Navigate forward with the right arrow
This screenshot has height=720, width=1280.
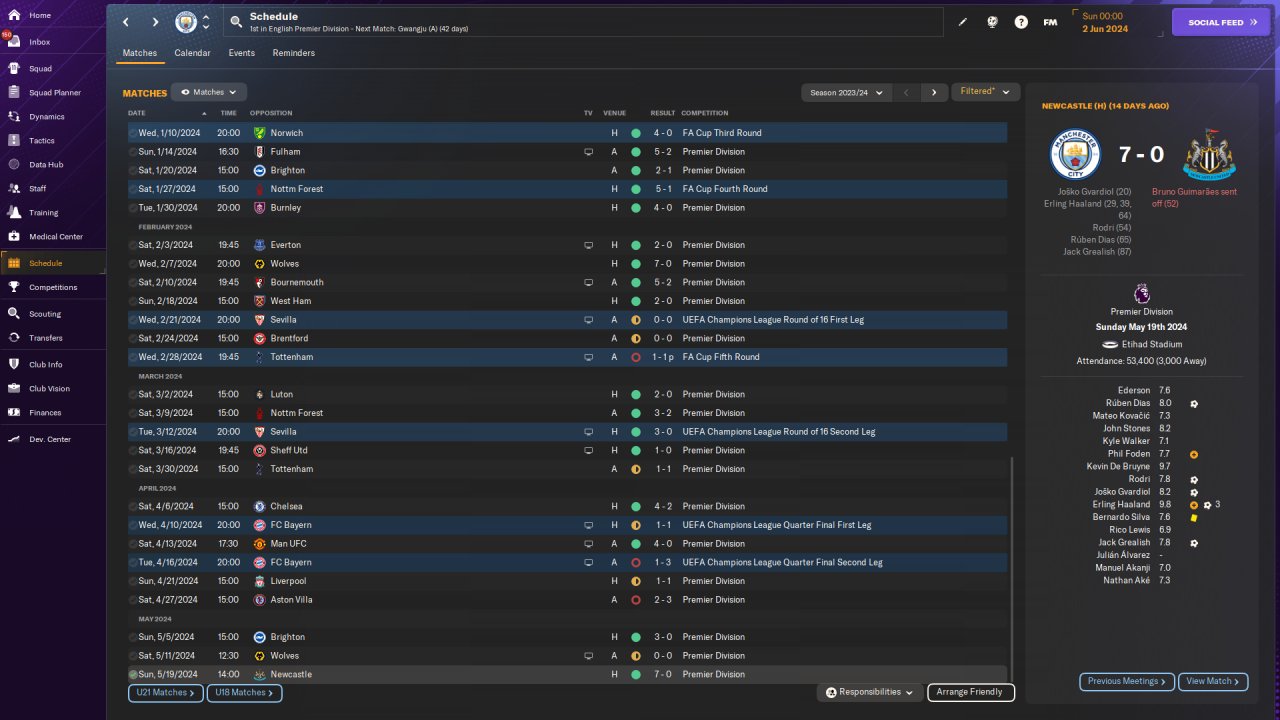point(155,22)
